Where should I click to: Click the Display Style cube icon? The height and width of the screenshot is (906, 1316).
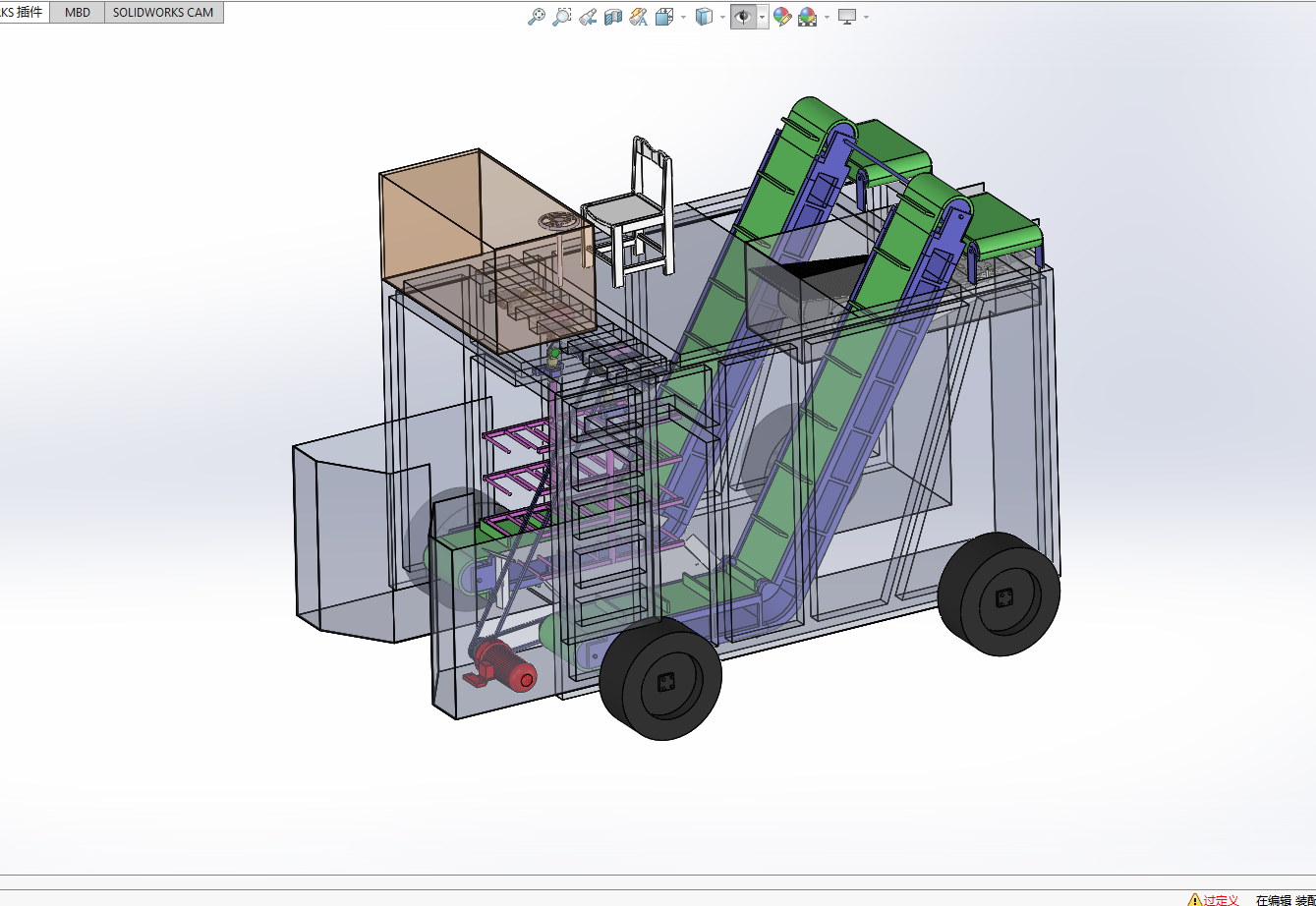click(x=704, y=17)
